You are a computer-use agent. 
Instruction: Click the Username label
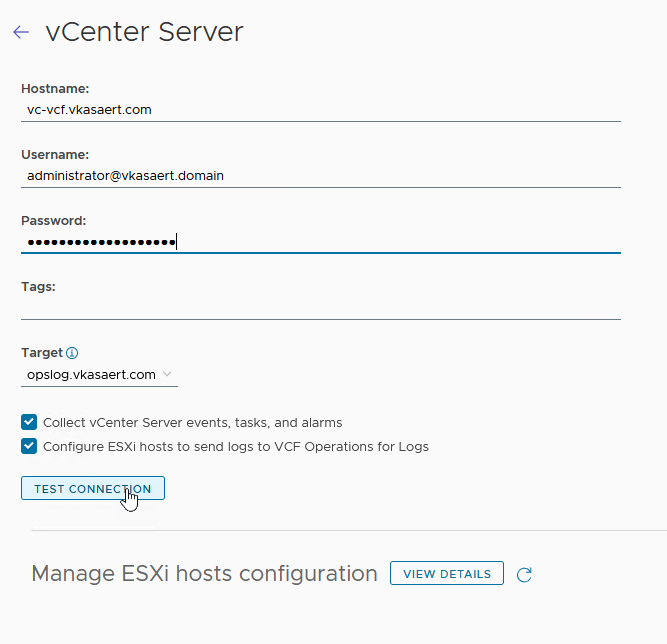click(x=55, y=155)
